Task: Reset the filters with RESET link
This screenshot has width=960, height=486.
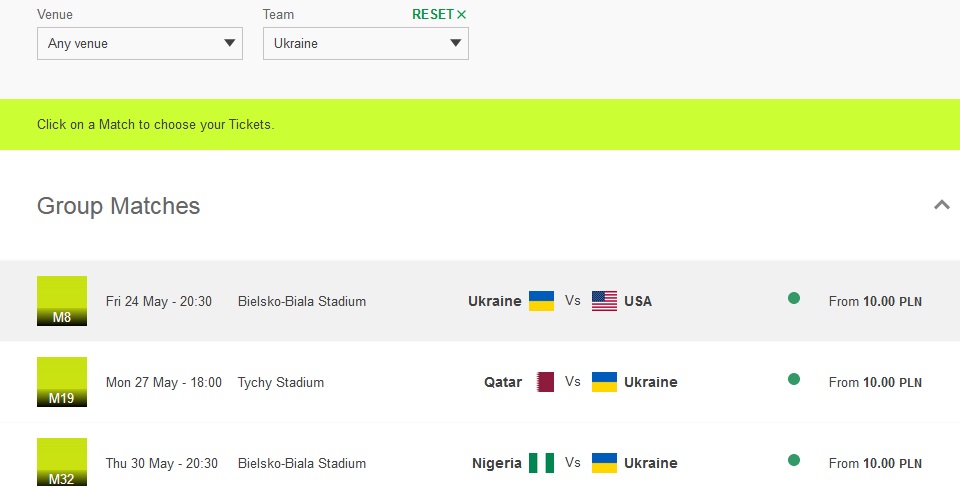Action: pos(439,14)
